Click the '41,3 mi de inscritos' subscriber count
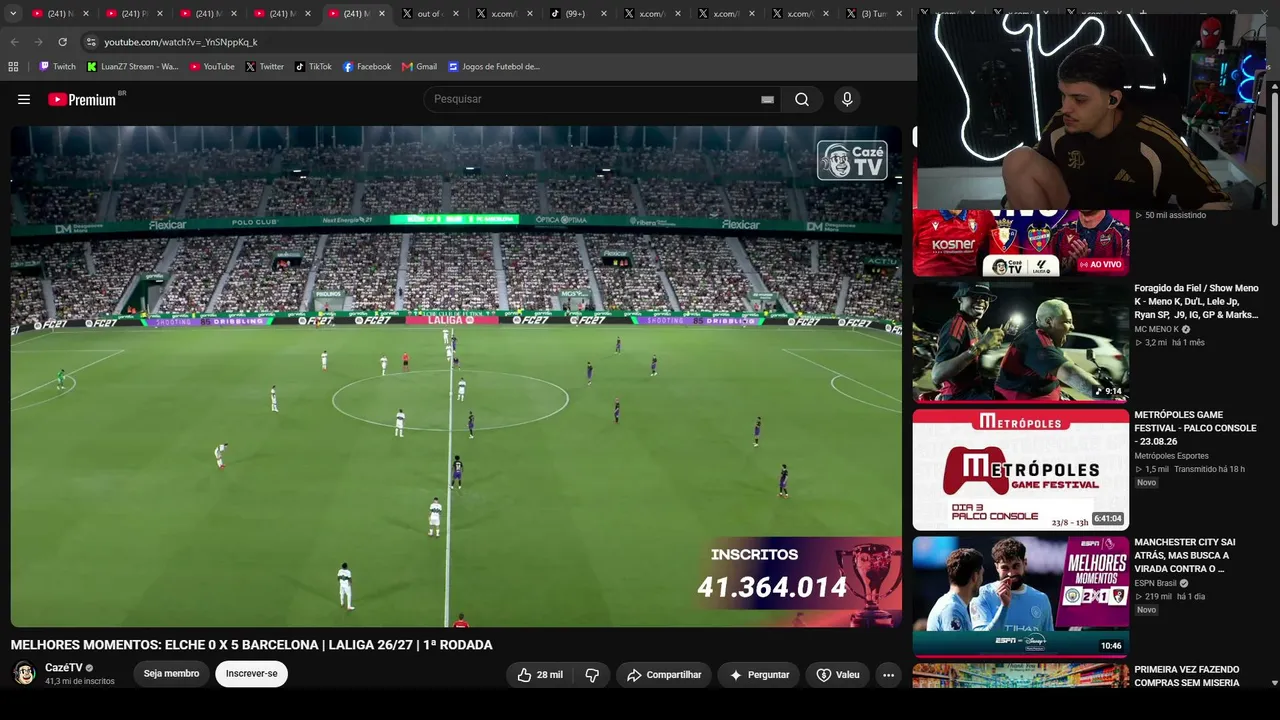 [x=80, y=681]
